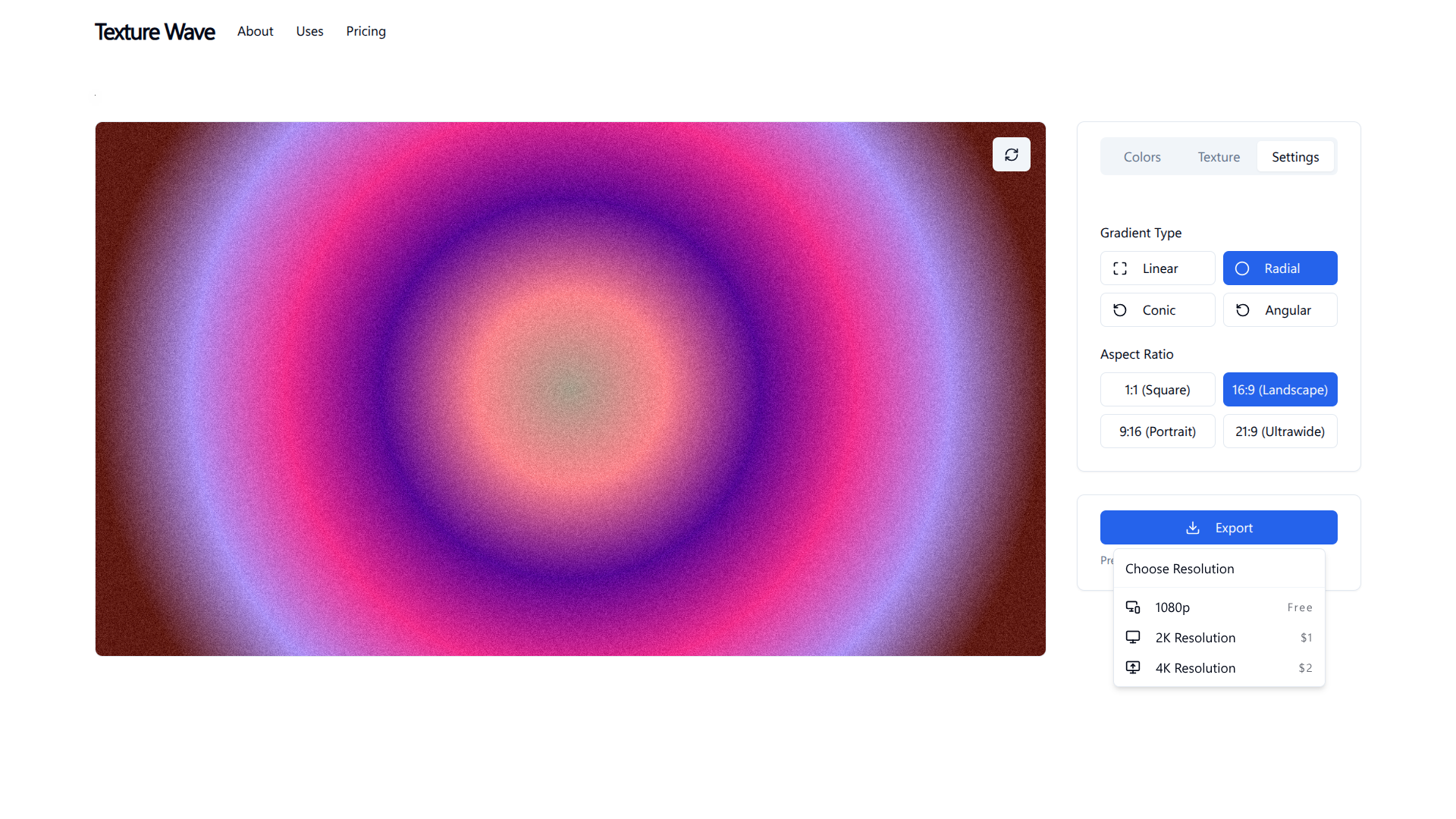
Task: Go to the About page
Action: (255, 31)
